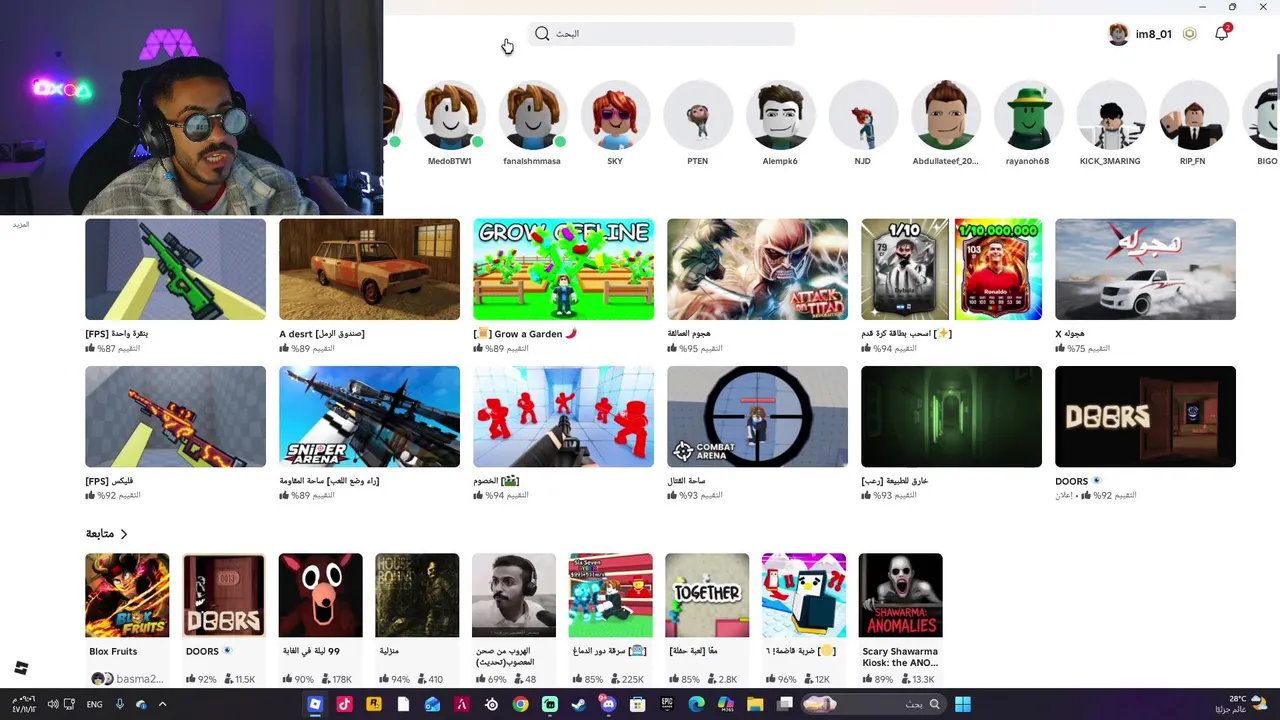Screen dimensions: 1280x720
Task: Open Rockstar Games Launcher from the taskbar
Action: tap(373, 704)
